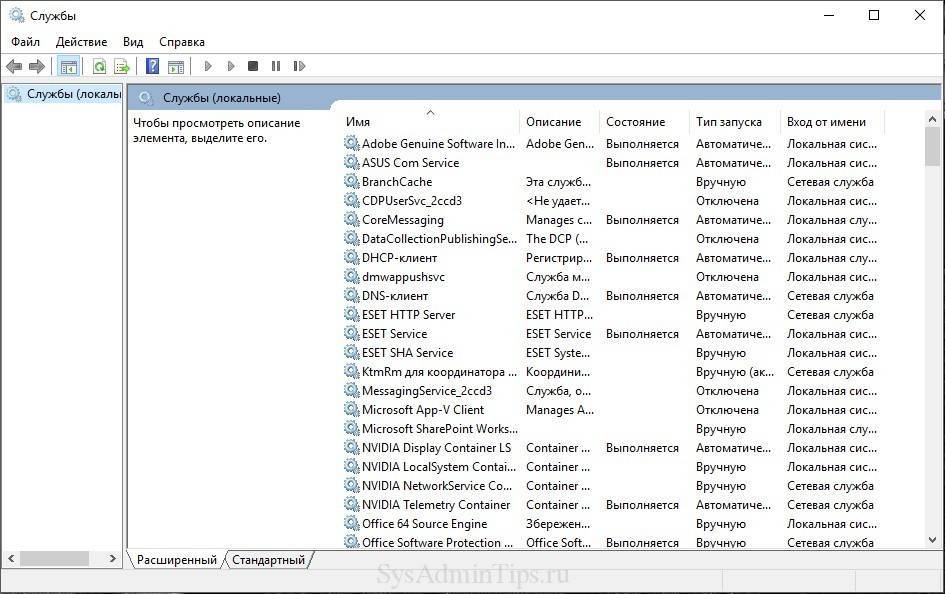Viewport: 945px width, 594px height.
Task: Switch to the Стандартный tab
Action: coord(268,560)
